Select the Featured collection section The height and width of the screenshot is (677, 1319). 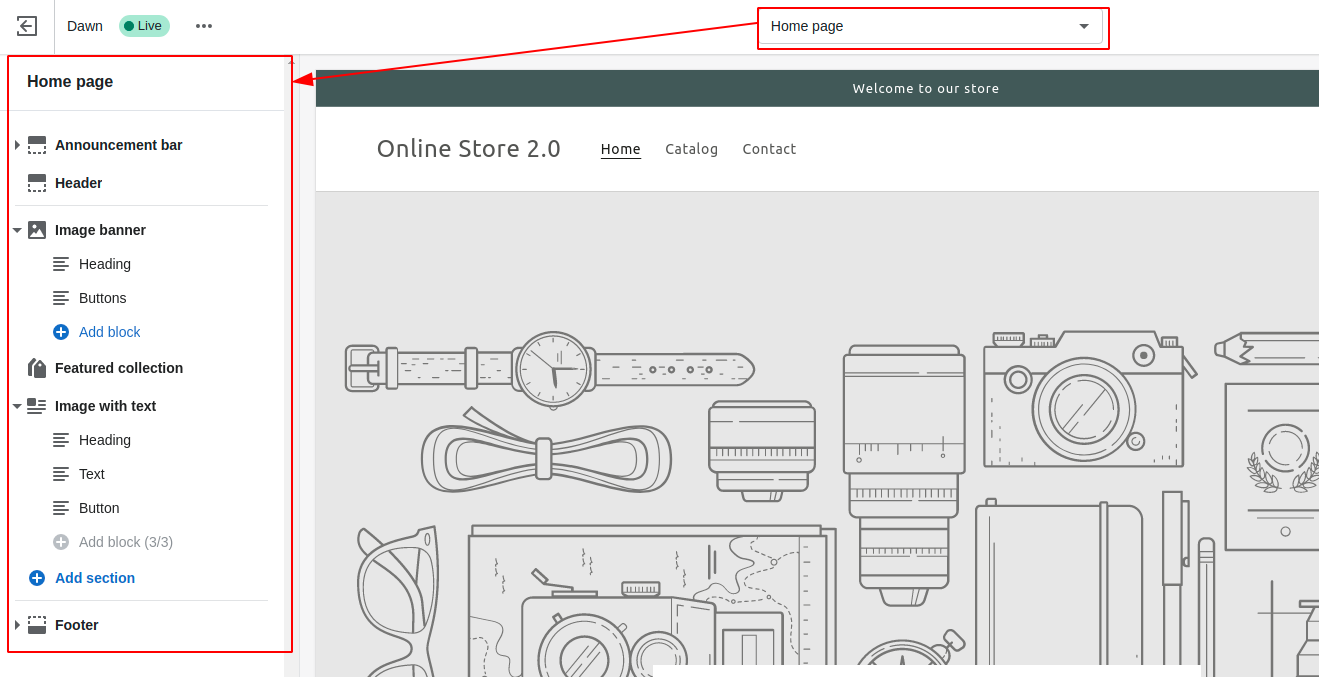point(119,368)
